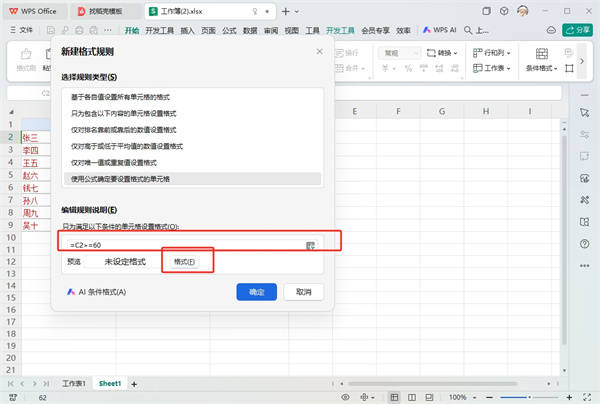Expand the 工作表 dropdown

[x=492, y=68]
